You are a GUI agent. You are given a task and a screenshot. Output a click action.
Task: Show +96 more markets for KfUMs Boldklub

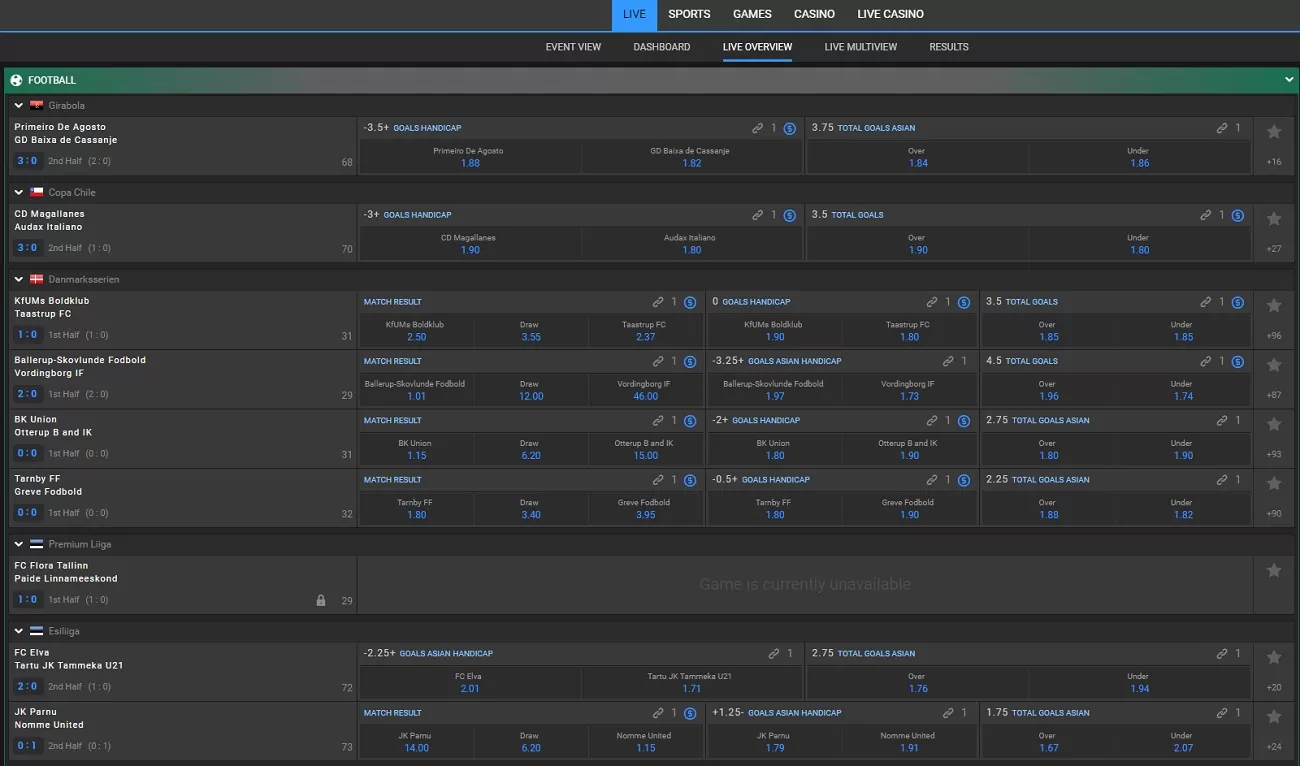(1273, 336)
